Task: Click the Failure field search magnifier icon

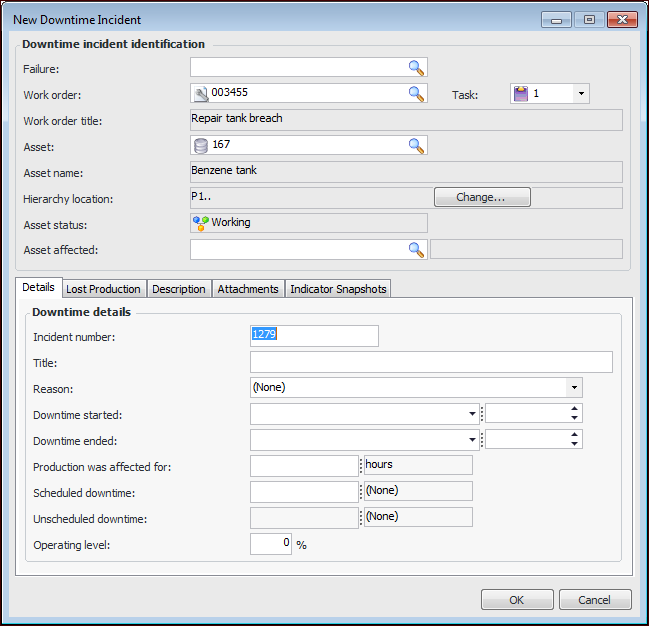Action: point(416,68)
